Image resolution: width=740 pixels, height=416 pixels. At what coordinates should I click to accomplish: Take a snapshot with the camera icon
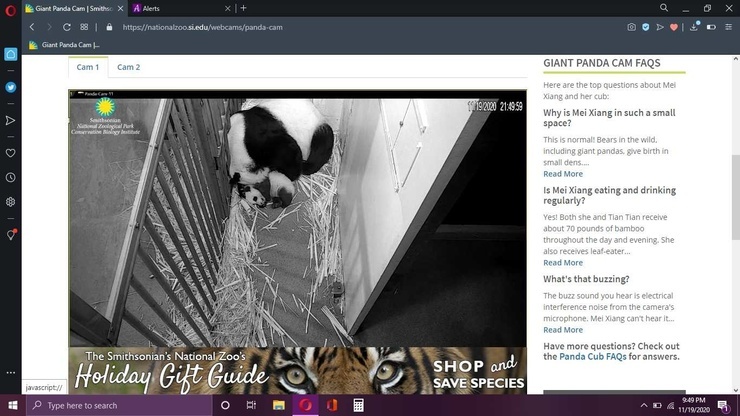tap(631, 27)
